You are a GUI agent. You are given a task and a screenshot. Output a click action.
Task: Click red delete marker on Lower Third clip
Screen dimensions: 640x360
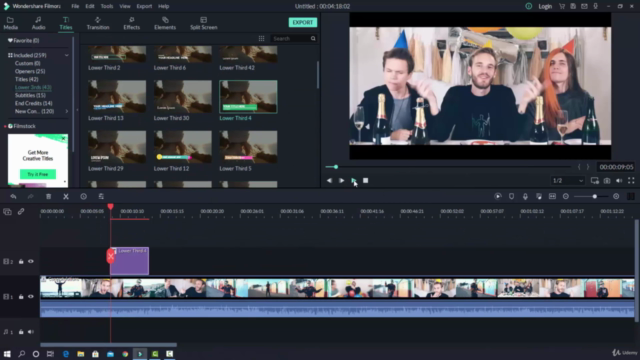(x=111, y=256)
